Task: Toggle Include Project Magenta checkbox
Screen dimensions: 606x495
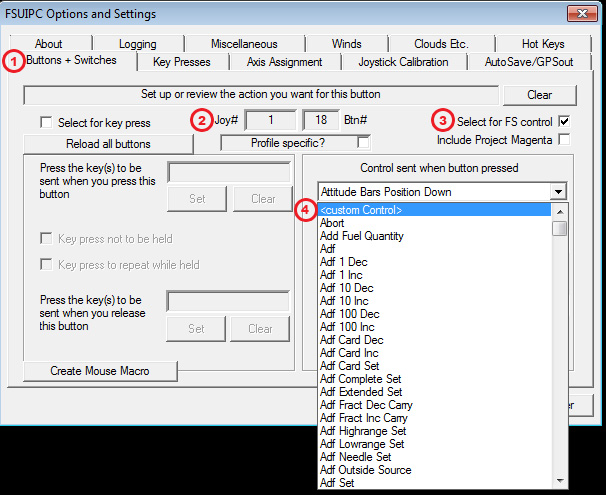Action: click(x=564, y=139)
